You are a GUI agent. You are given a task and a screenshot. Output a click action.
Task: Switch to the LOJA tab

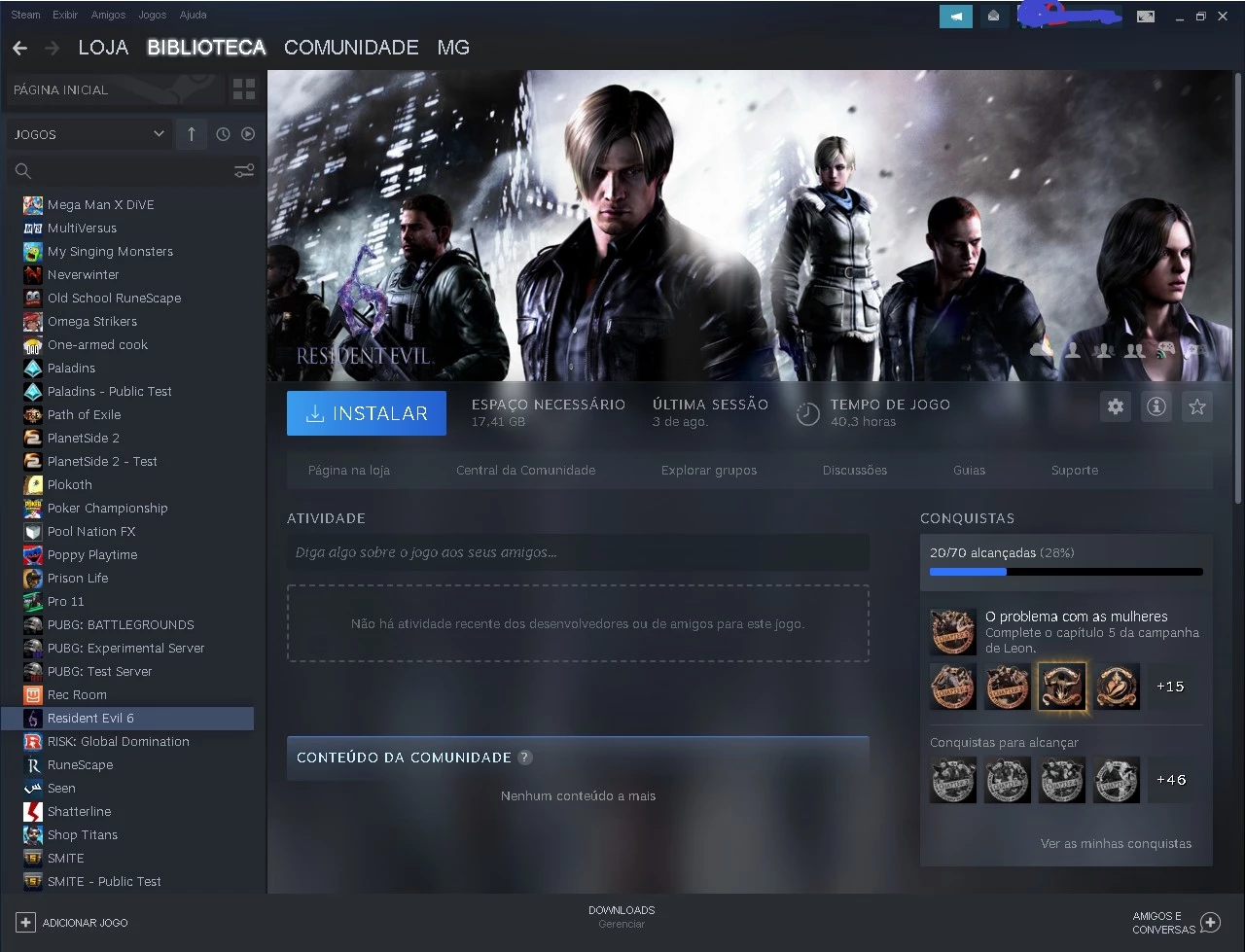[103, 48]
